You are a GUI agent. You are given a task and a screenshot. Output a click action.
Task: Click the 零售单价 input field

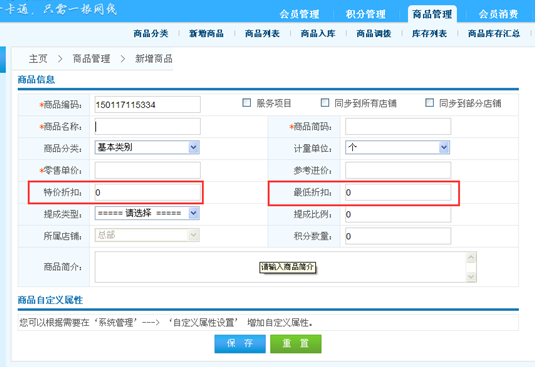click(147, 170)
